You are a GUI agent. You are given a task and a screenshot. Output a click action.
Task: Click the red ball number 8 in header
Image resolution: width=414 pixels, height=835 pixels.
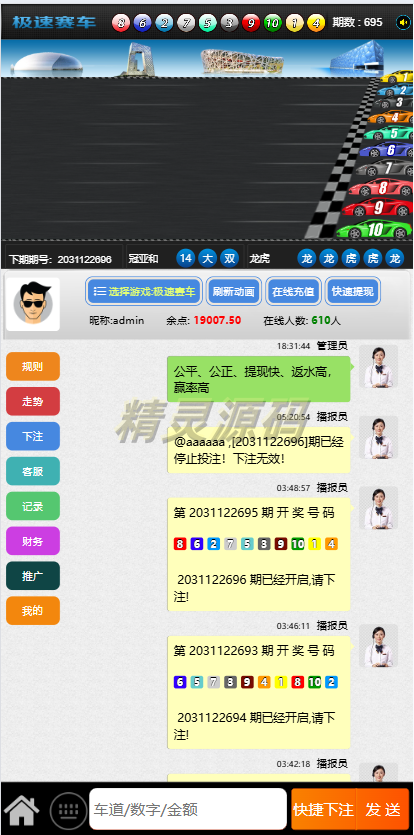point(121,23)
